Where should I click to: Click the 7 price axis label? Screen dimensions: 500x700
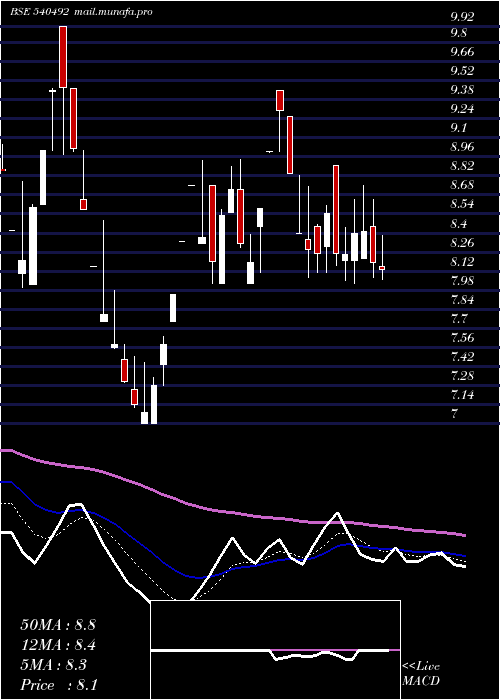454,414
